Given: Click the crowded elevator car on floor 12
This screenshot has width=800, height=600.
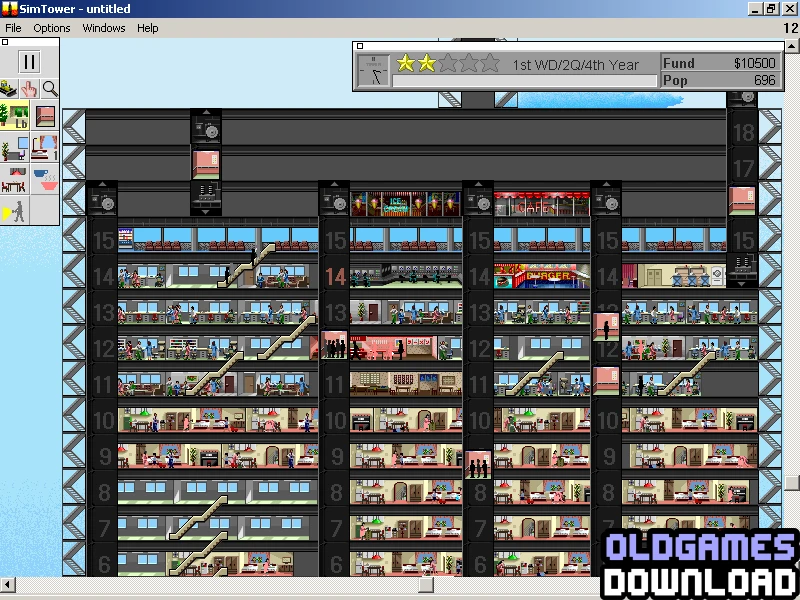Looking at the screenshot, I should click(334, 344).
